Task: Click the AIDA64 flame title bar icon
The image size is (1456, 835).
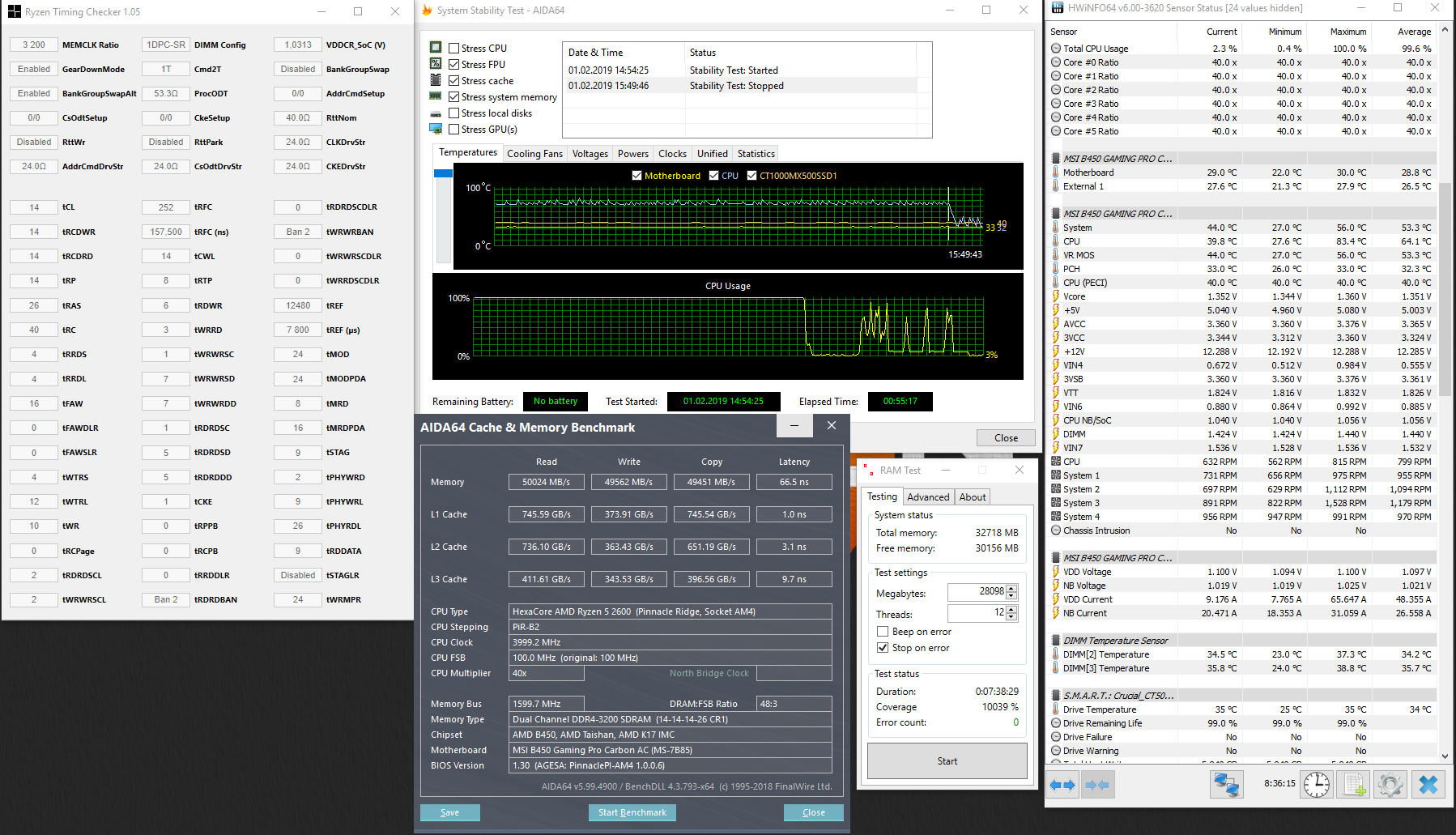Action: click(x=427, y=11)
